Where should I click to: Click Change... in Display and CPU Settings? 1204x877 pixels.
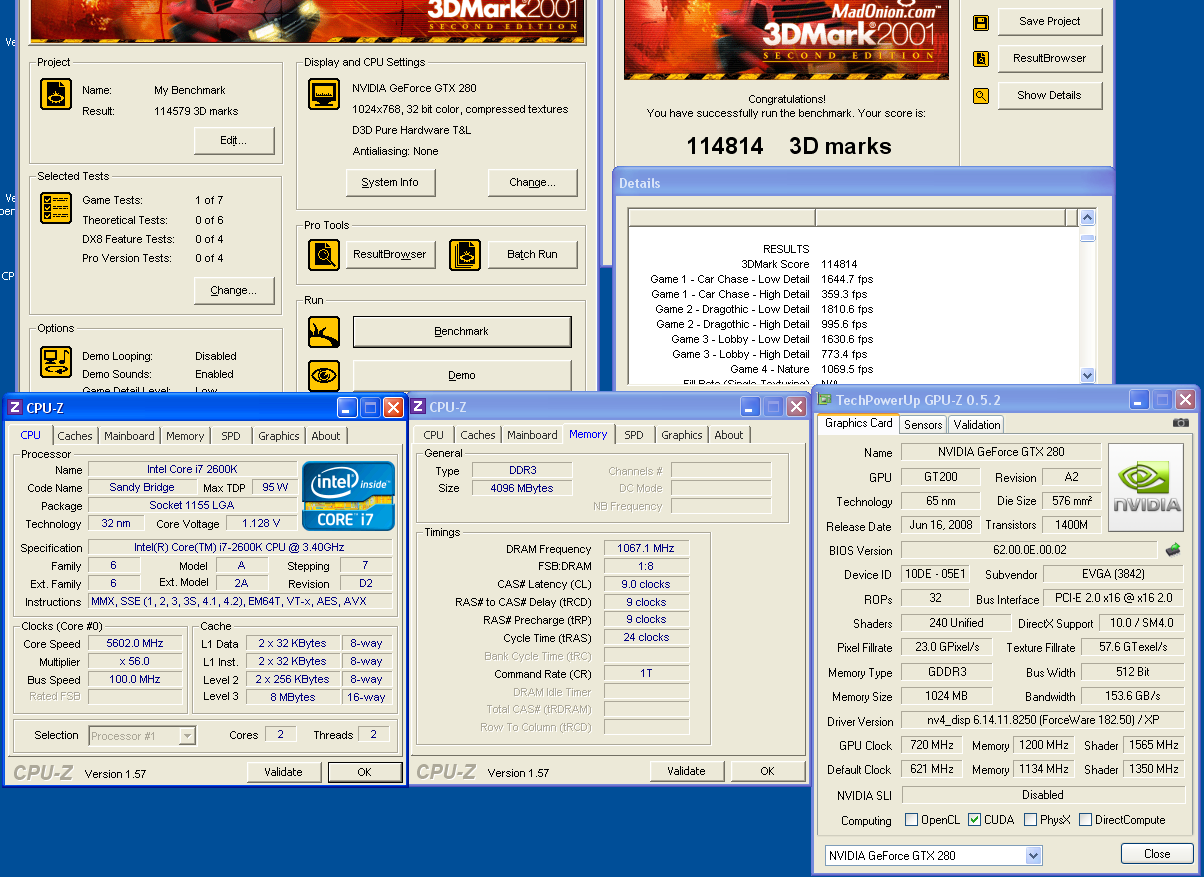pos(533,183)
